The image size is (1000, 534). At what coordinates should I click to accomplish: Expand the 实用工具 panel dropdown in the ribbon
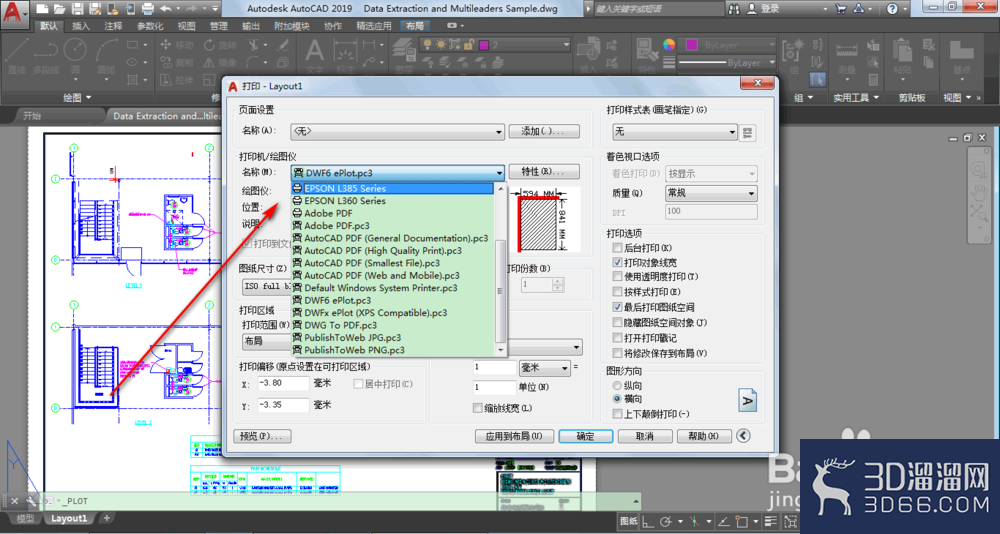point(857,98)
